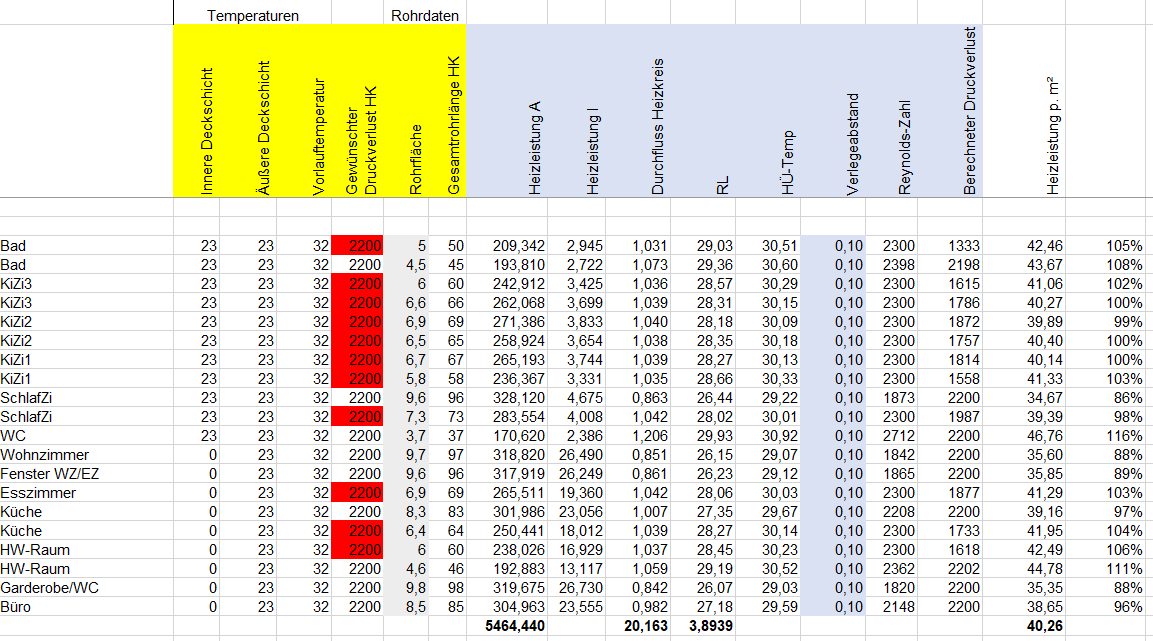Select the Durchfluss value 1,206

point(650,436)
